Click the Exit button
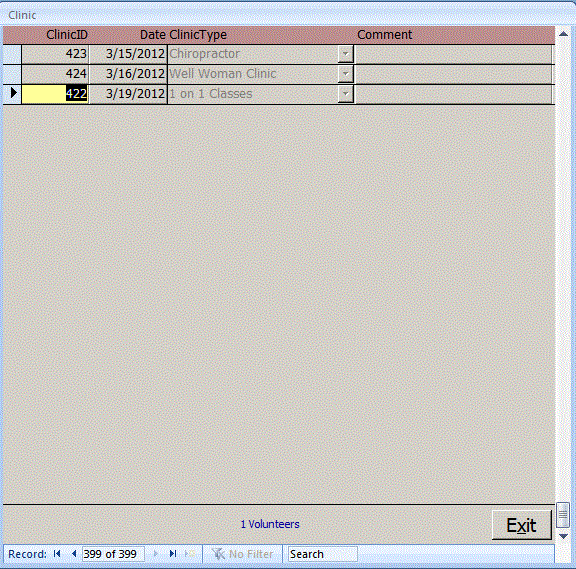This screenshot has height=569, width=576. [522, 525]
